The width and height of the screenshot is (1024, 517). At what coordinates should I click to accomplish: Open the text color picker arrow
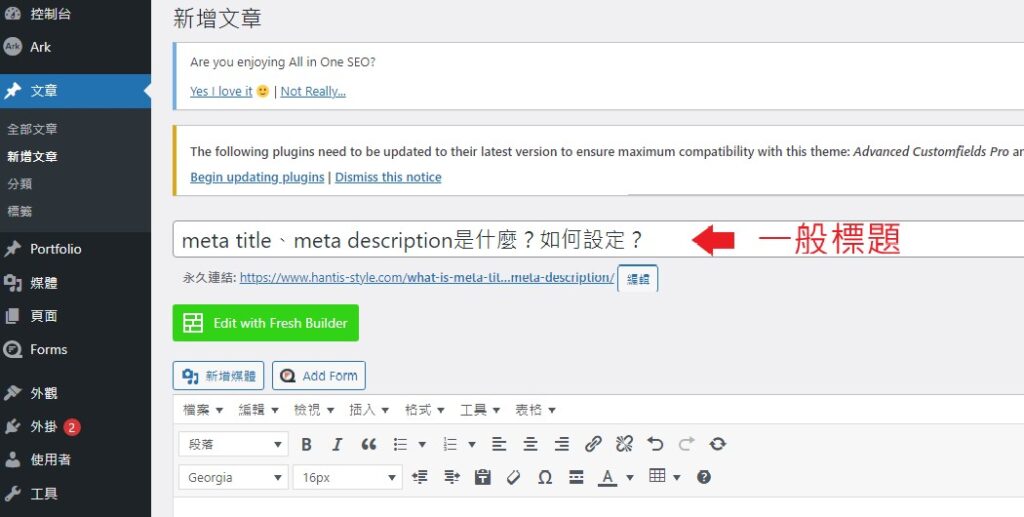click(x=630, y=477)
